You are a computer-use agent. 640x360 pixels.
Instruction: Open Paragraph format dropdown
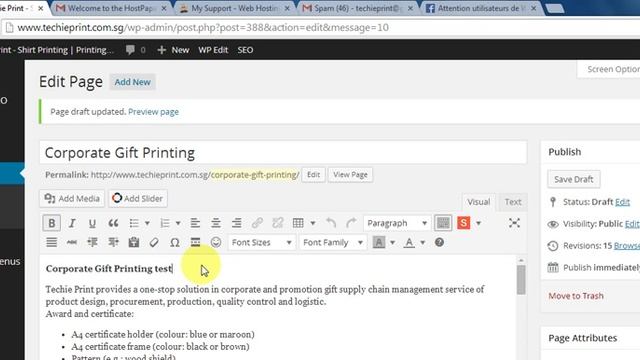point(397,223)
